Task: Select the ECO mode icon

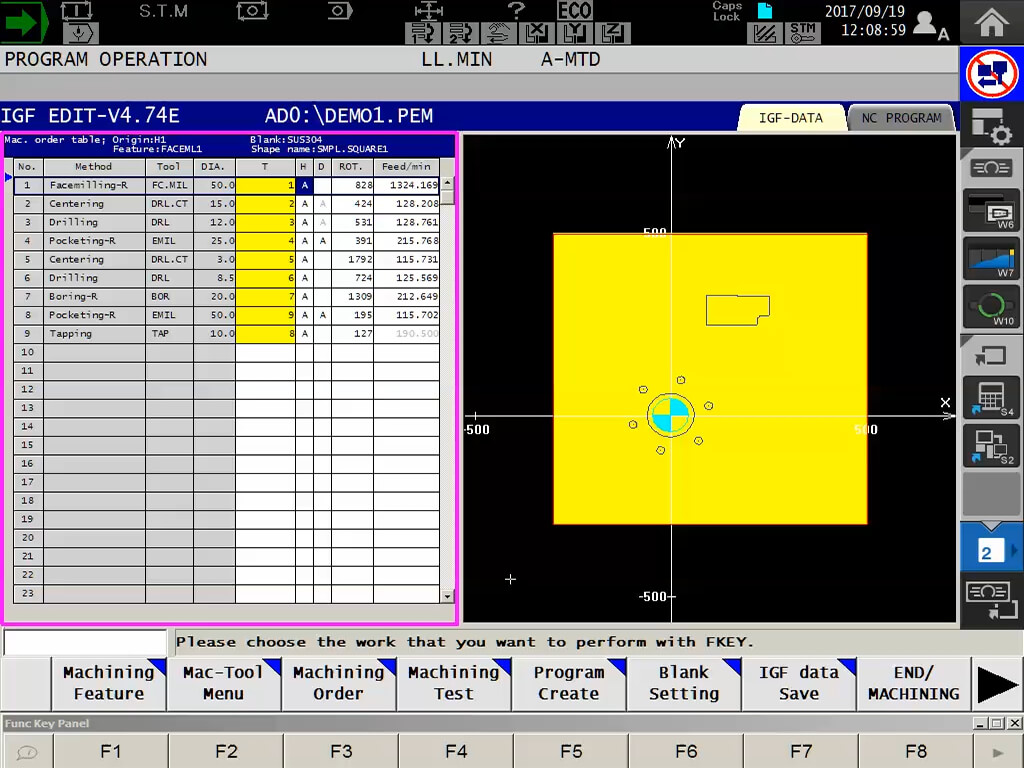Action: coord(575,11)
